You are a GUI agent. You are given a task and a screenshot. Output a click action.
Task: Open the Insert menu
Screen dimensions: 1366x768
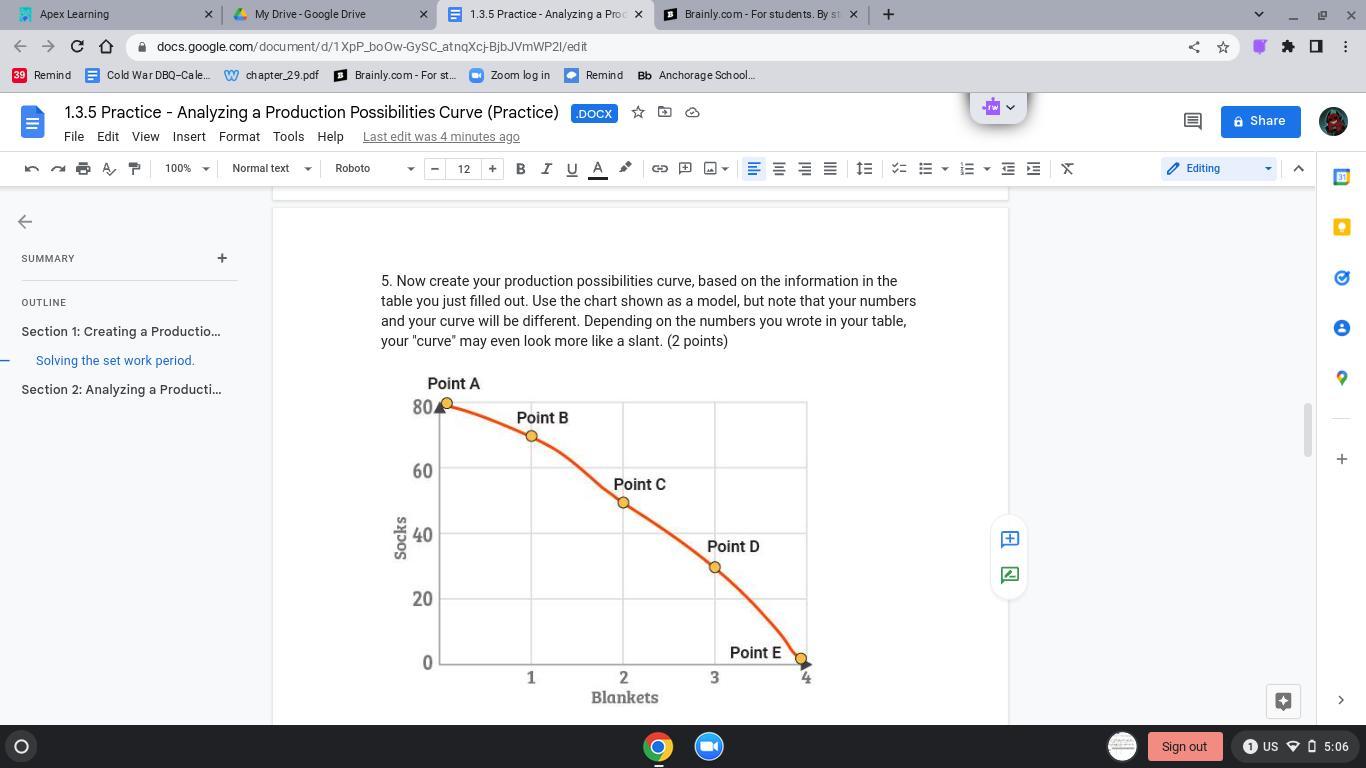pos(189,137)
